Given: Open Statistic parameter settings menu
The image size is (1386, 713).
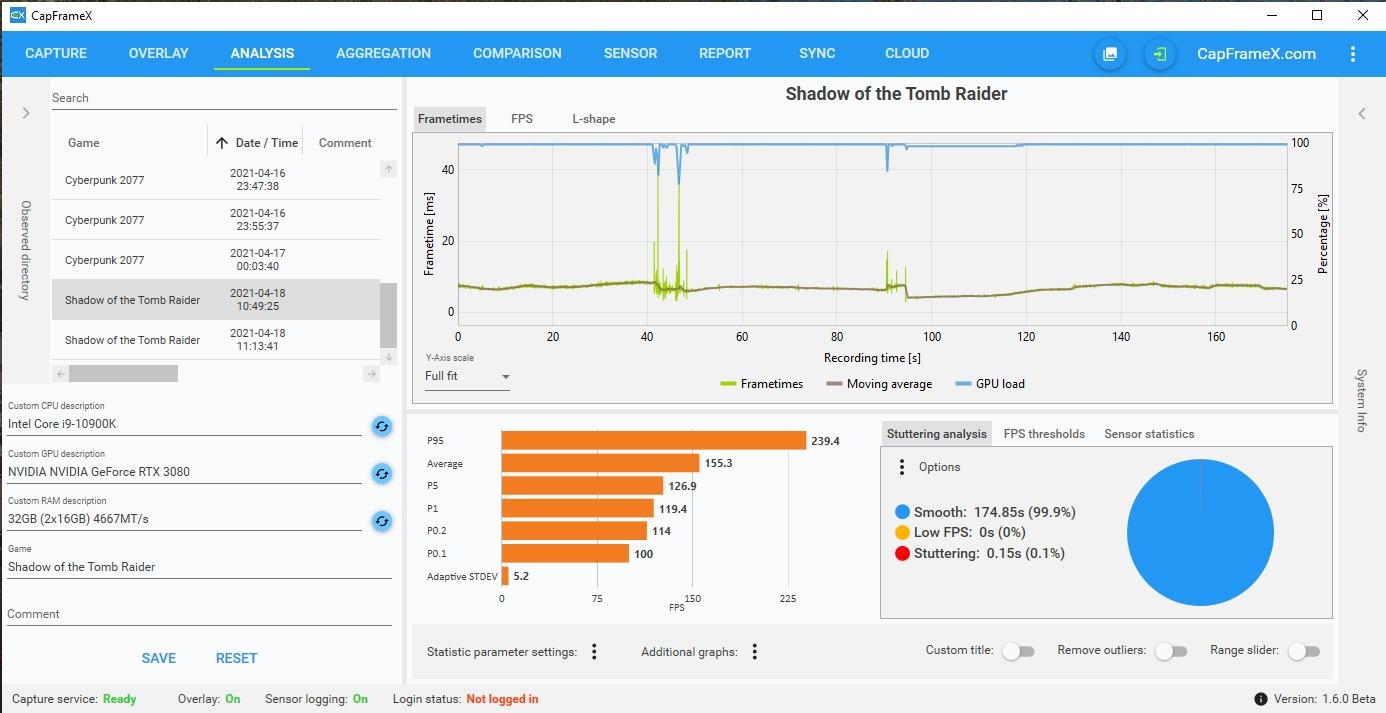Looking at the screenshot, I should tap(594, 652).
